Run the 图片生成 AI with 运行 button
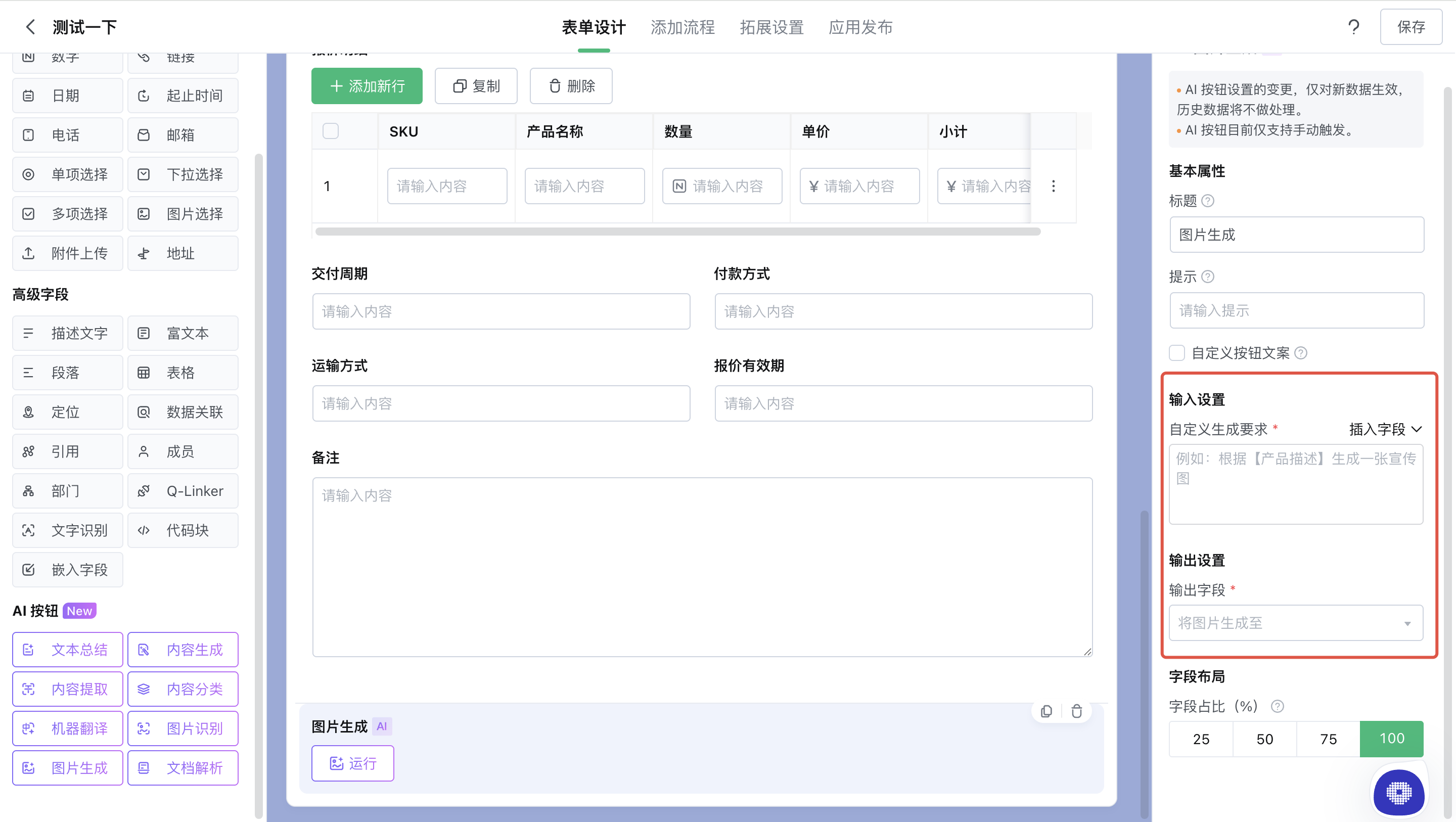 coord(353,763)
